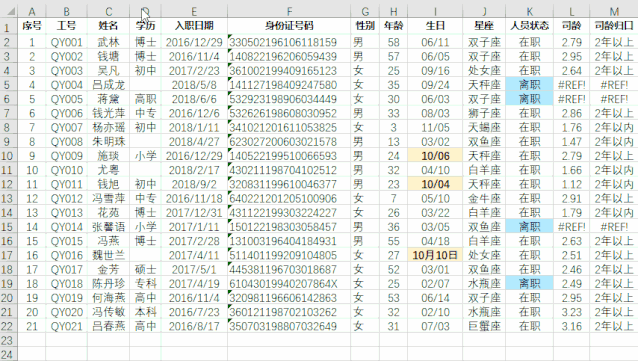This screenshot has width=638, height=361.
Task: Select highlighted birthday cell 10/04
Action: (435, 184)
